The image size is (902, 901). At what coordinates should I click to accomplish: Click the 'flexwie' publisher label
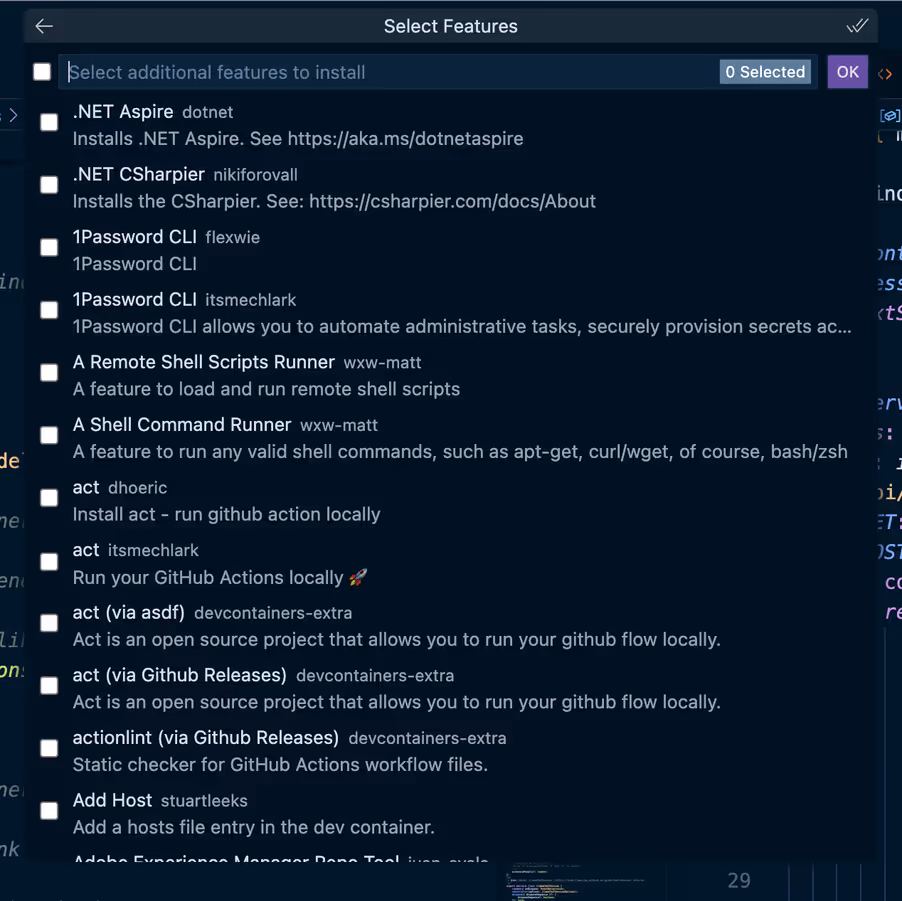coord(232,238)
